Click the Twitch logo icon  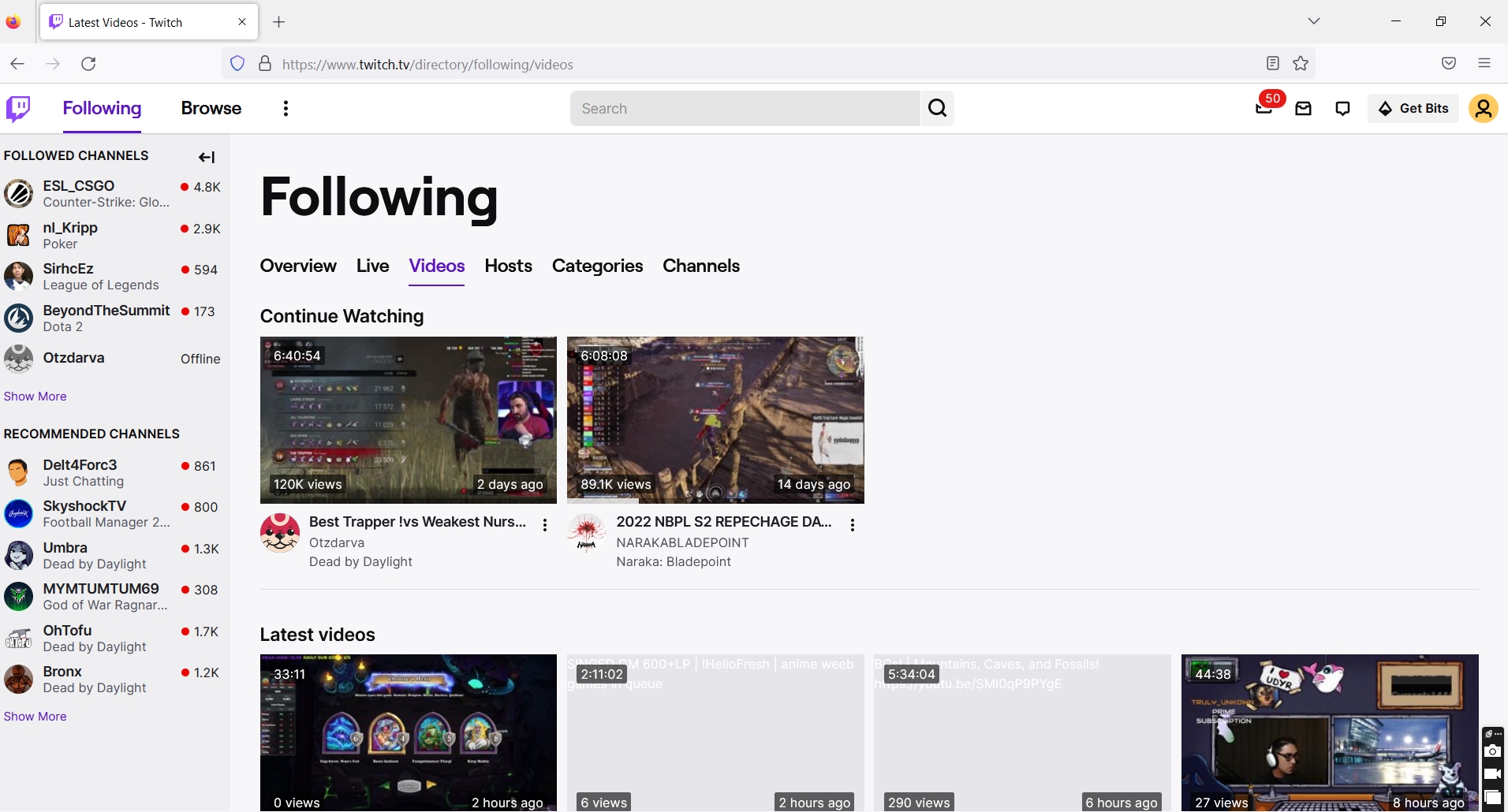pyautogui.click(x=17, y=108)
